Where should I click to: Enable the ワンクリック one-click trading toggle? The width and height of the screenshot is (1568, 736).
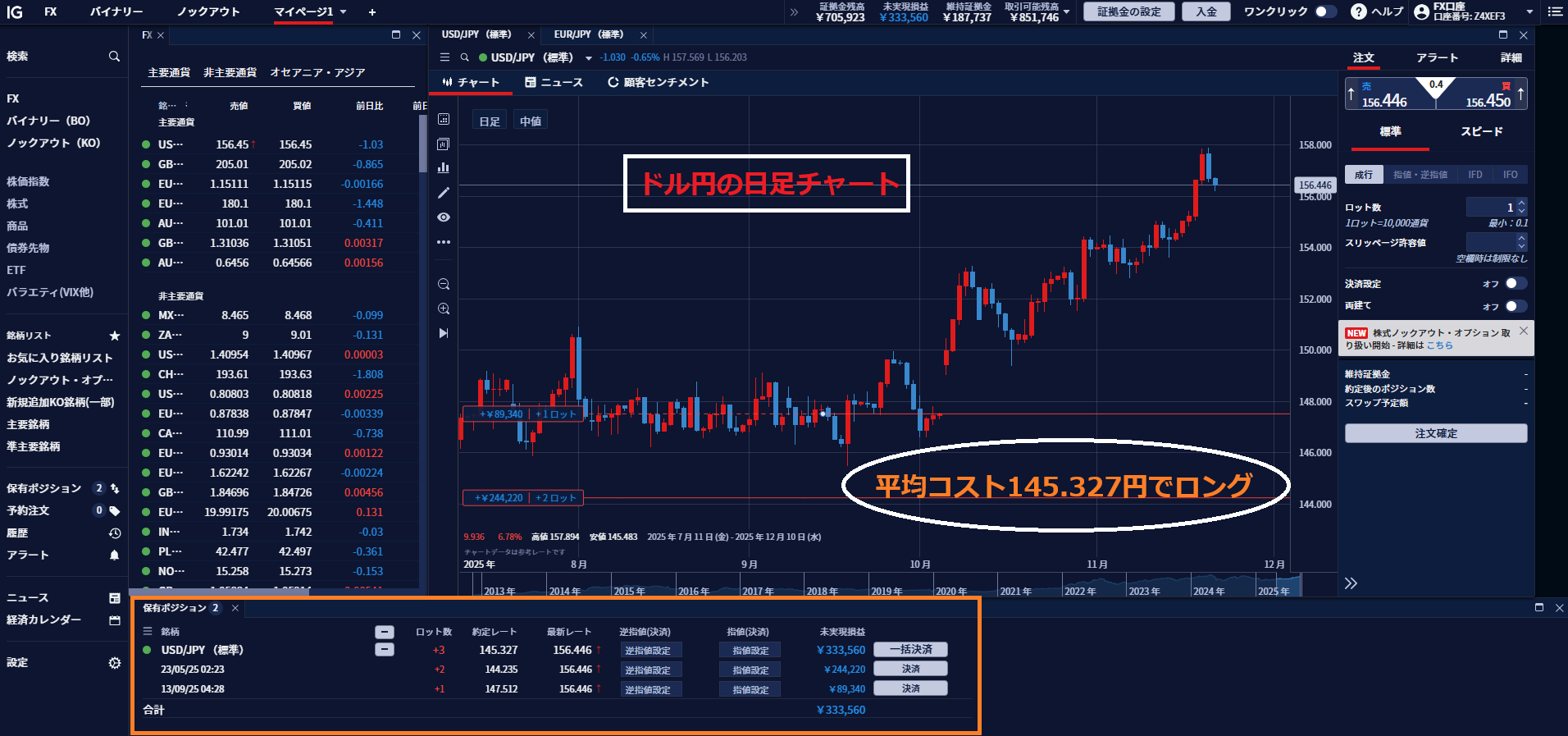pos(1324,11)
